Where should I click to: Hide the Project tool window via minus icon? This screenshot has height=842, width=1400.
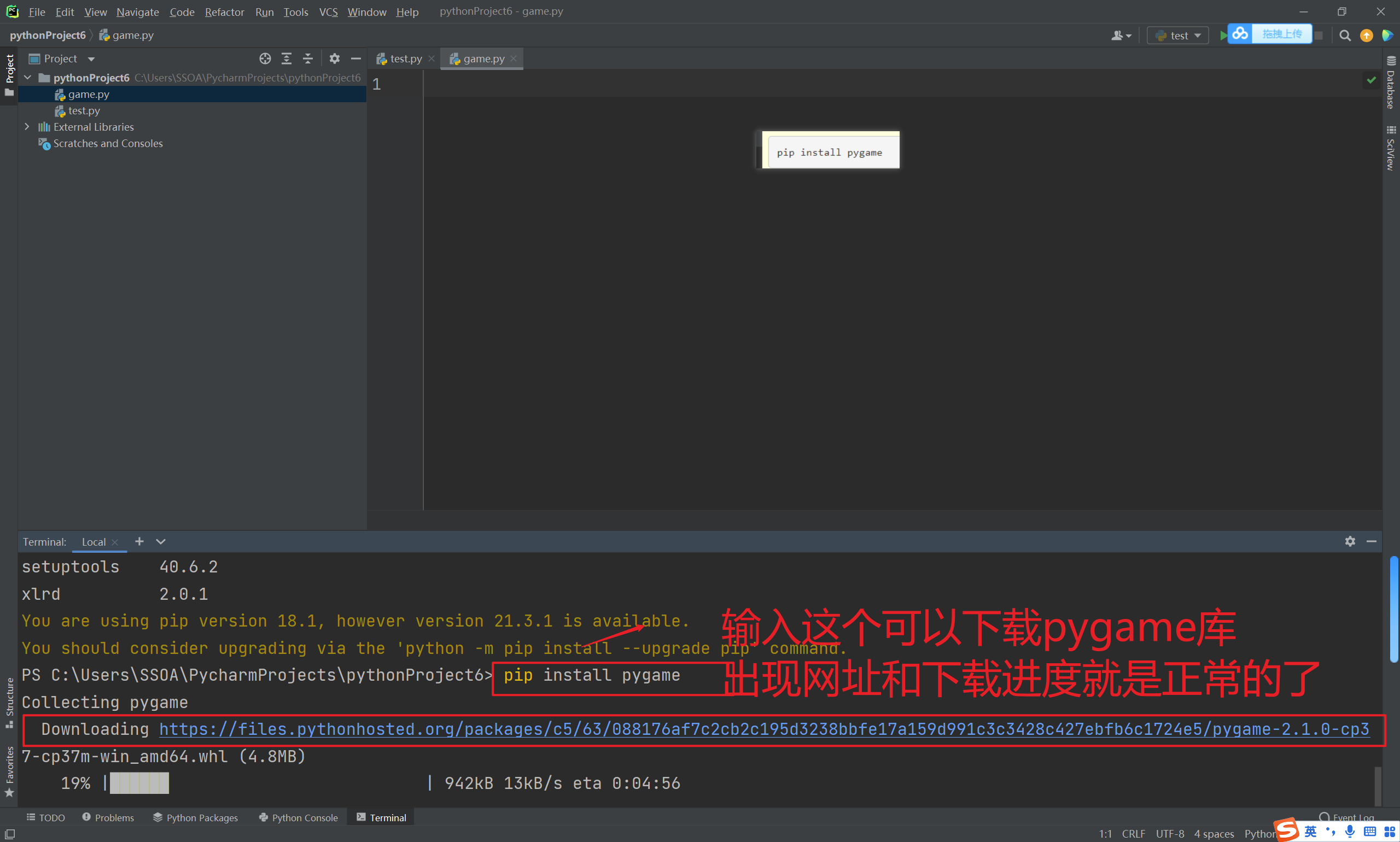click(356, 59)
